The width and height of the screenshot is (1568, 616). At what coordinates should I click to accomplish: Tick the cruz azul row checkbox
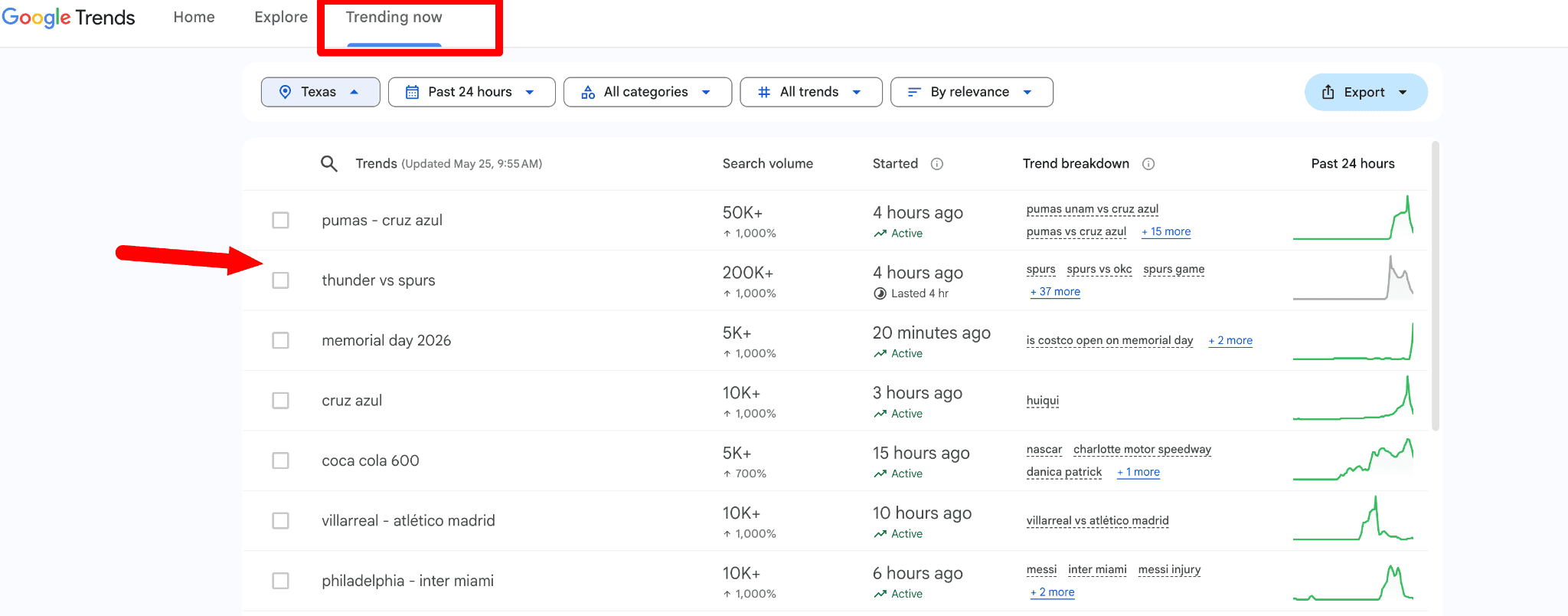pyautogui.click(x=281, y=401)
